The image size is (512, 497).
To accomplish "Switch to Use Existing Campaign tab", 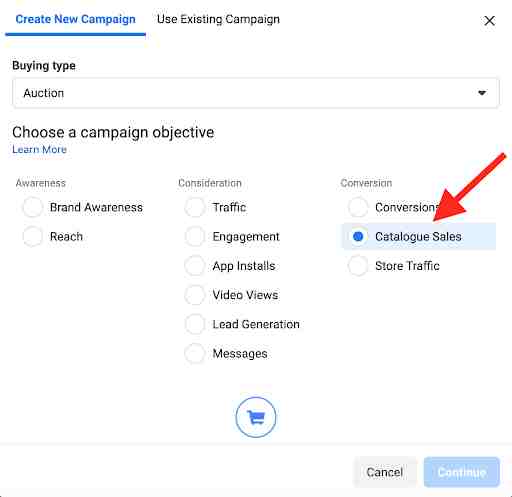I will 218,19.
